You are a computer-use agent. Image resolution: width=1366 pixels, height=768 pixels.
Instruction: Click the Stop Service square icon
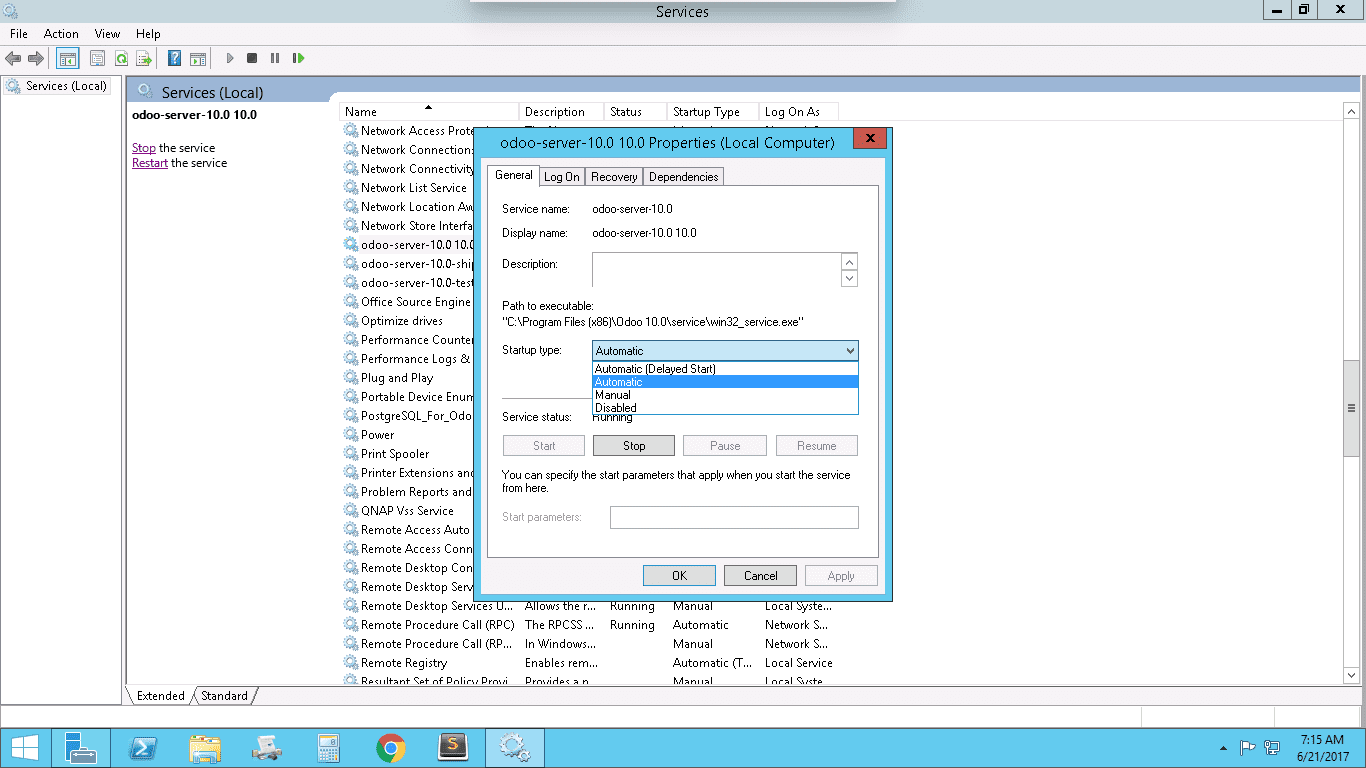[x=252, y=59]
